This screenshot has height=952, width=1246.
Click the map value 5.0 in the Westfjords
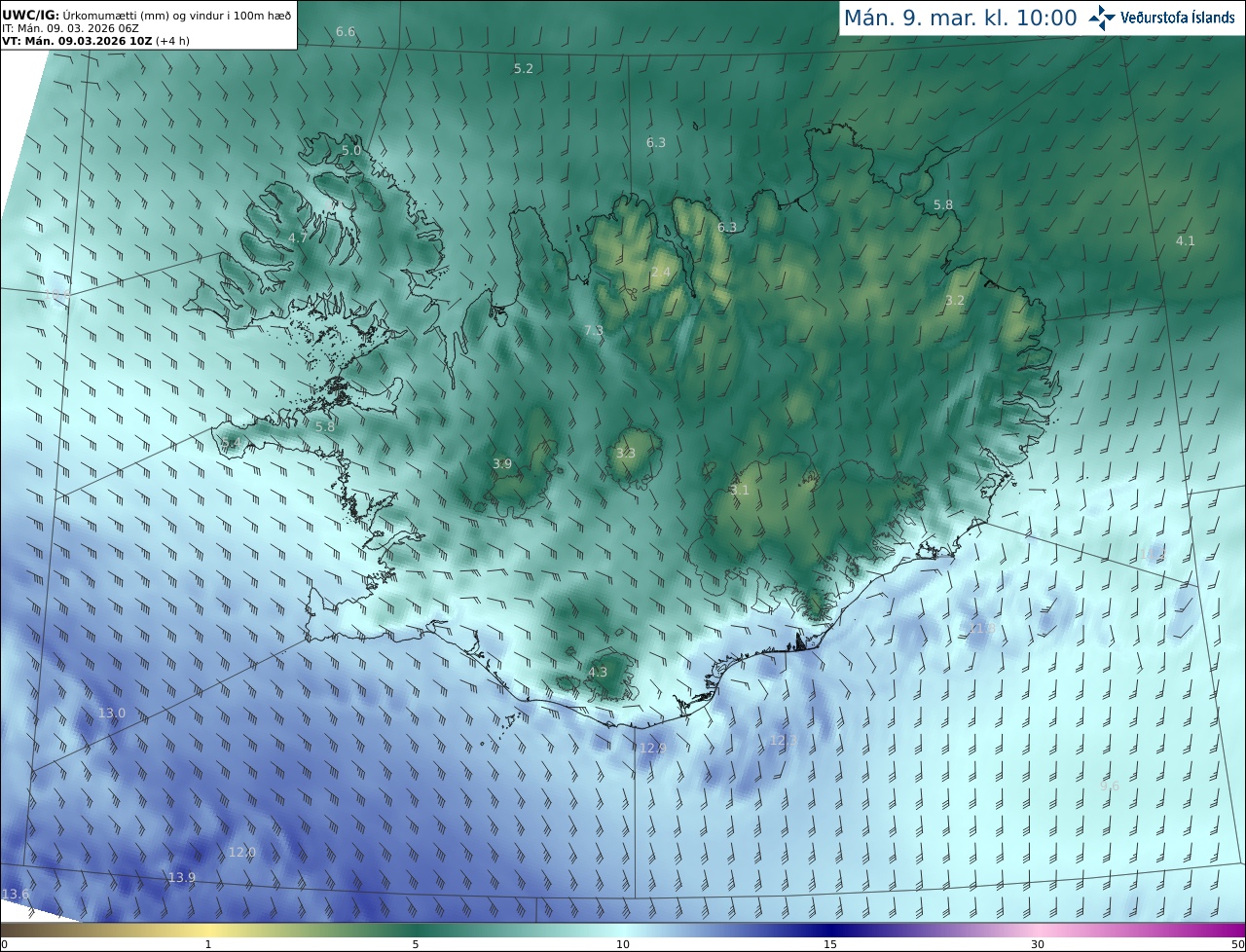(x=350, y=151)
